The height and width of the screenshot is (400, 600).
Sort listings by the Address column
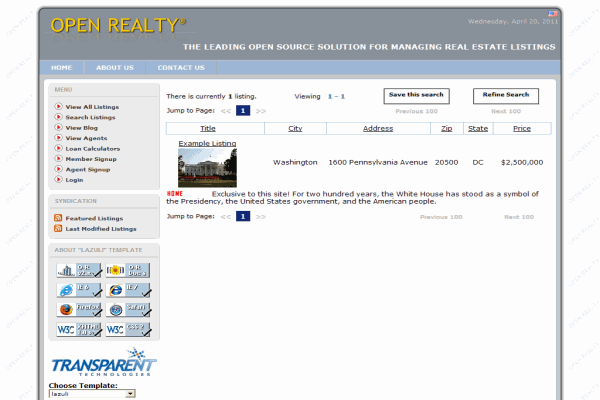coord(378,128)
